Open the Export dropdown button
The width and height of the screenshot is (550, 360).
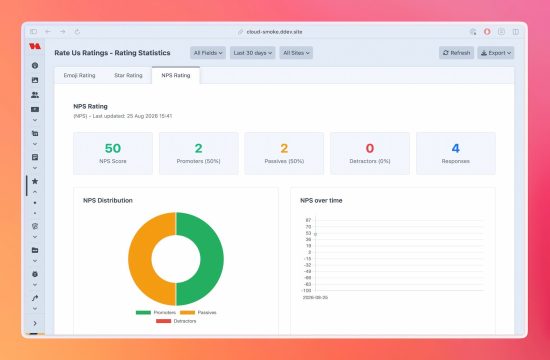point(496,53)
